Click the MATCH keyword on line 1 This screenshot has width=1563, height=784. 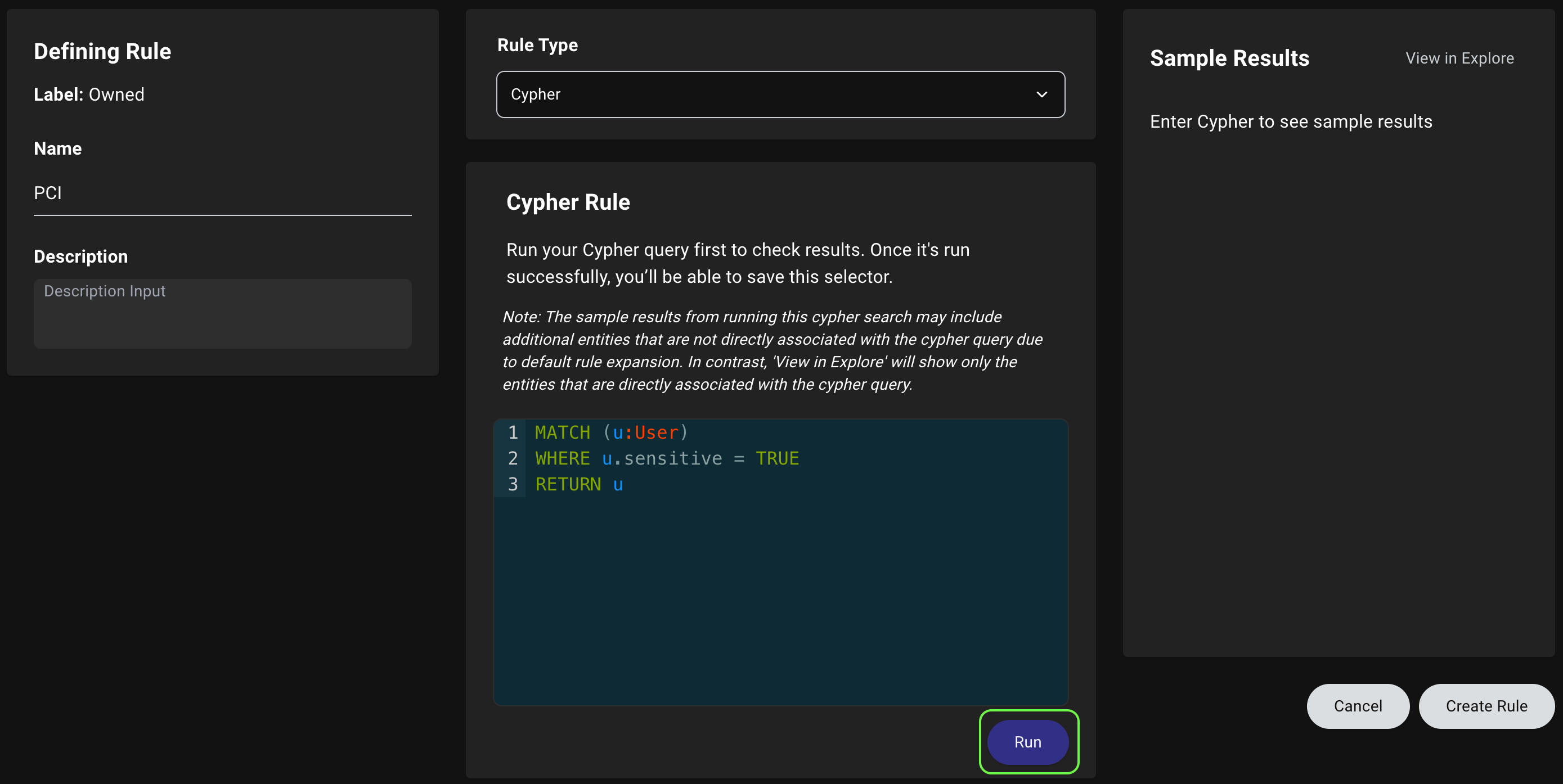click(562, 432)
